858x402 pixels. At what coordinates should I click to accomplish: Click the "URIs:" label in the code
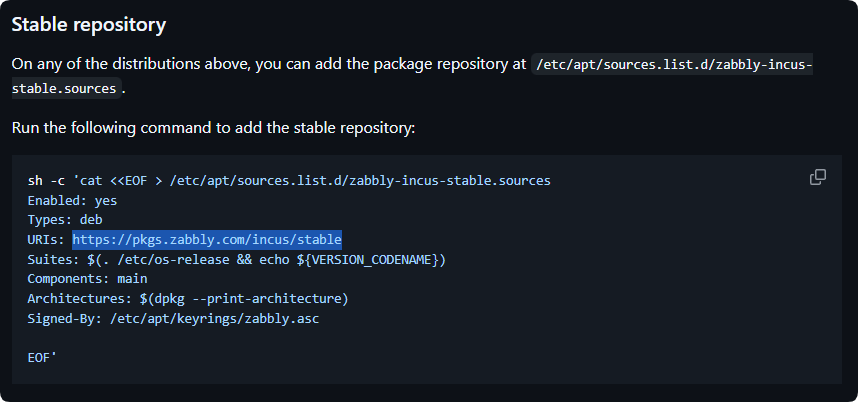coord(47,240)
